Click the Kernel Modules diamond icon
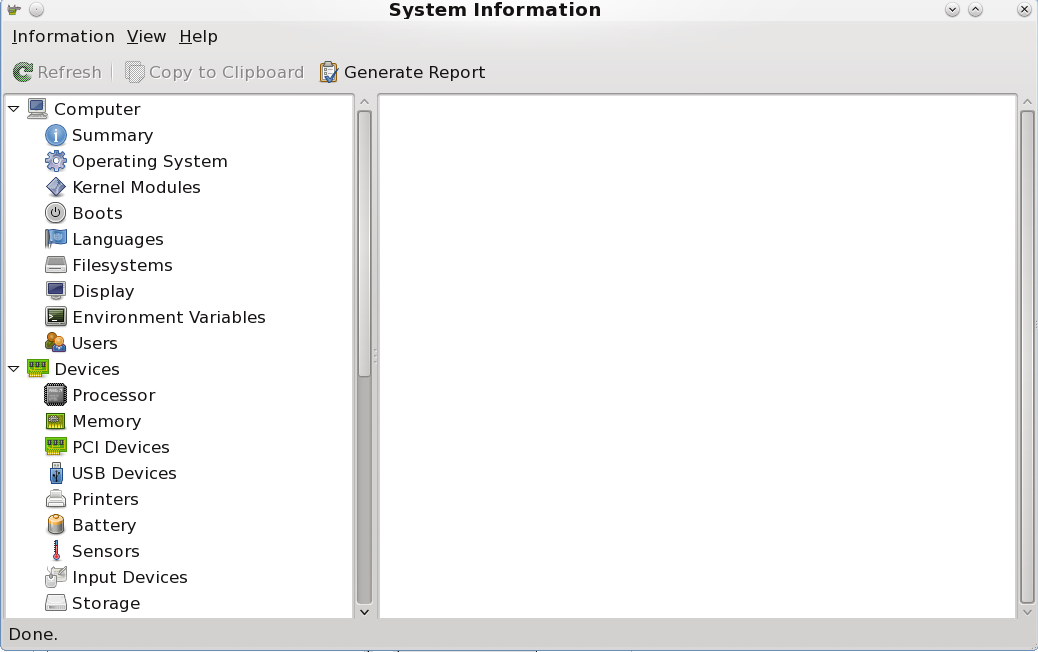The height and width of the screenshot is (652, 1038). coord(56,187)
